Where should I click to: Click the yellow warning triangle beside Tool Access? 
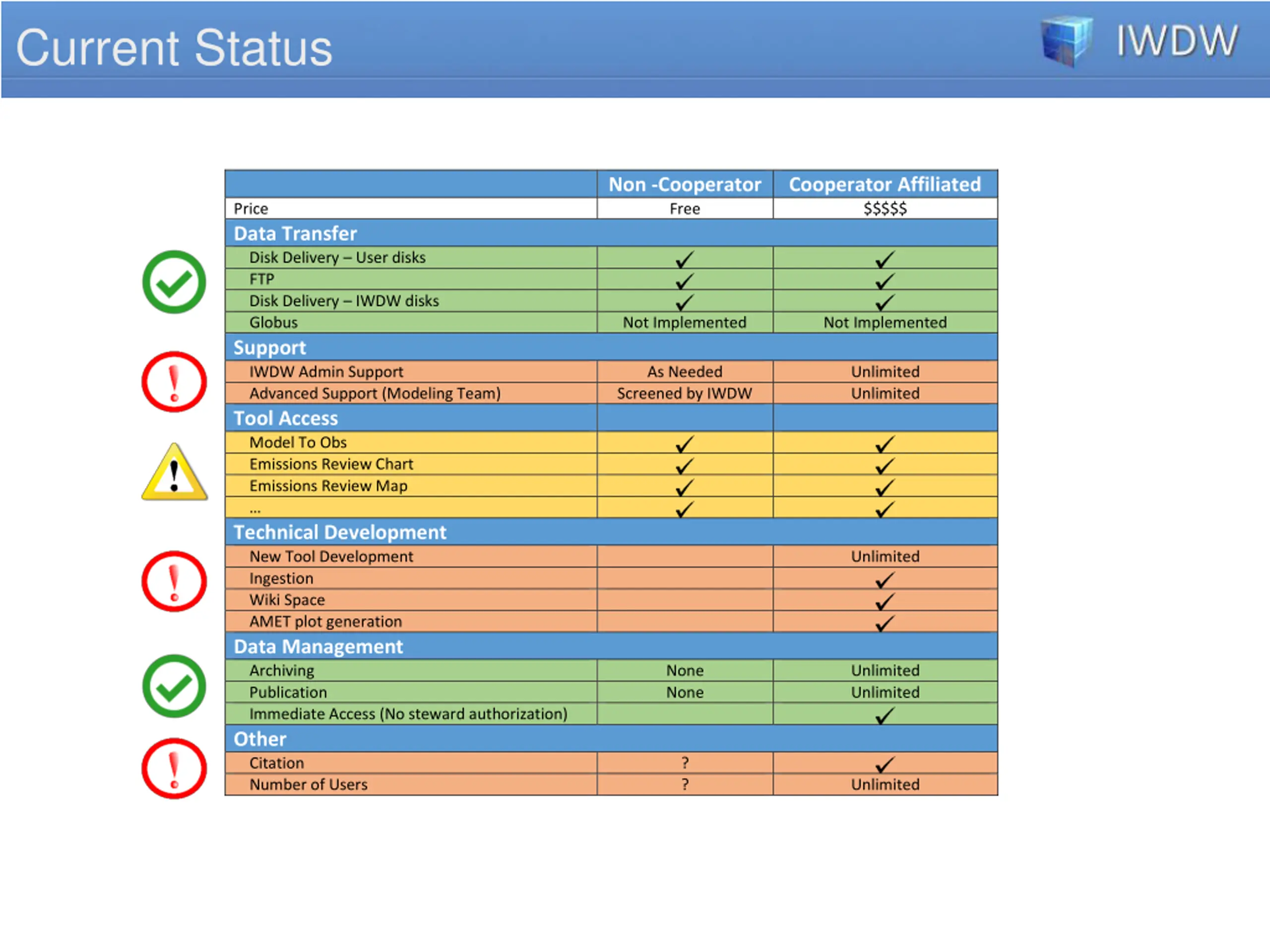(174, 472)
